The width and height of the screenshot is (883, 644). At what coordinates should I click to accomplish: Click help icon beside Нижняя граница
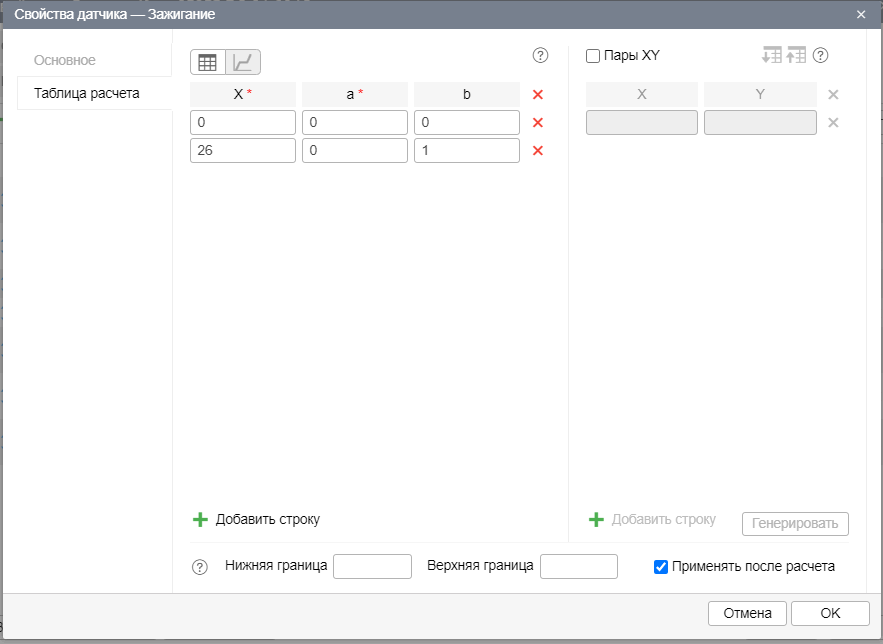coord(199,567)
